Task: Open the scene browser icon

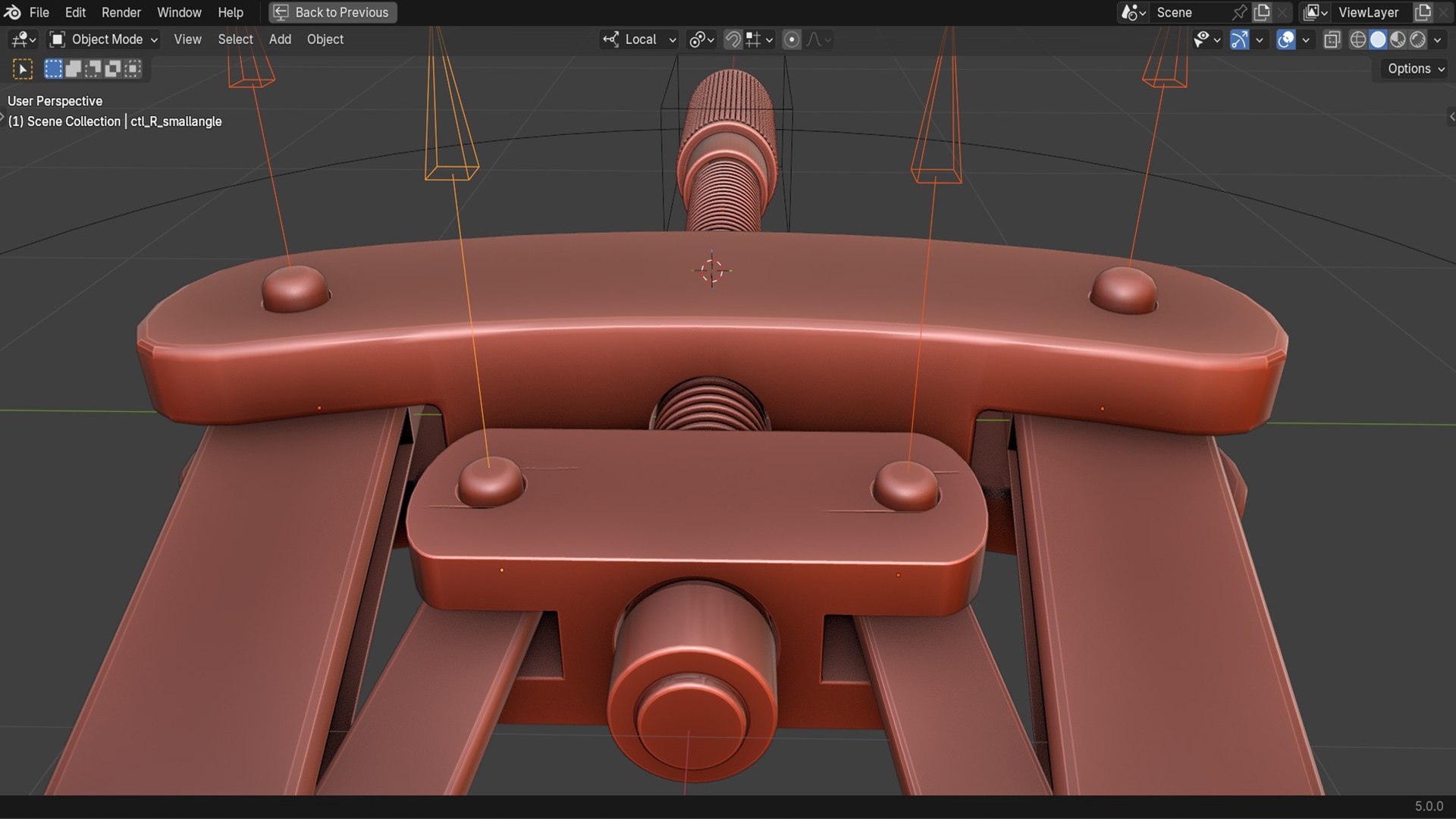Action: pos(1133,12)
